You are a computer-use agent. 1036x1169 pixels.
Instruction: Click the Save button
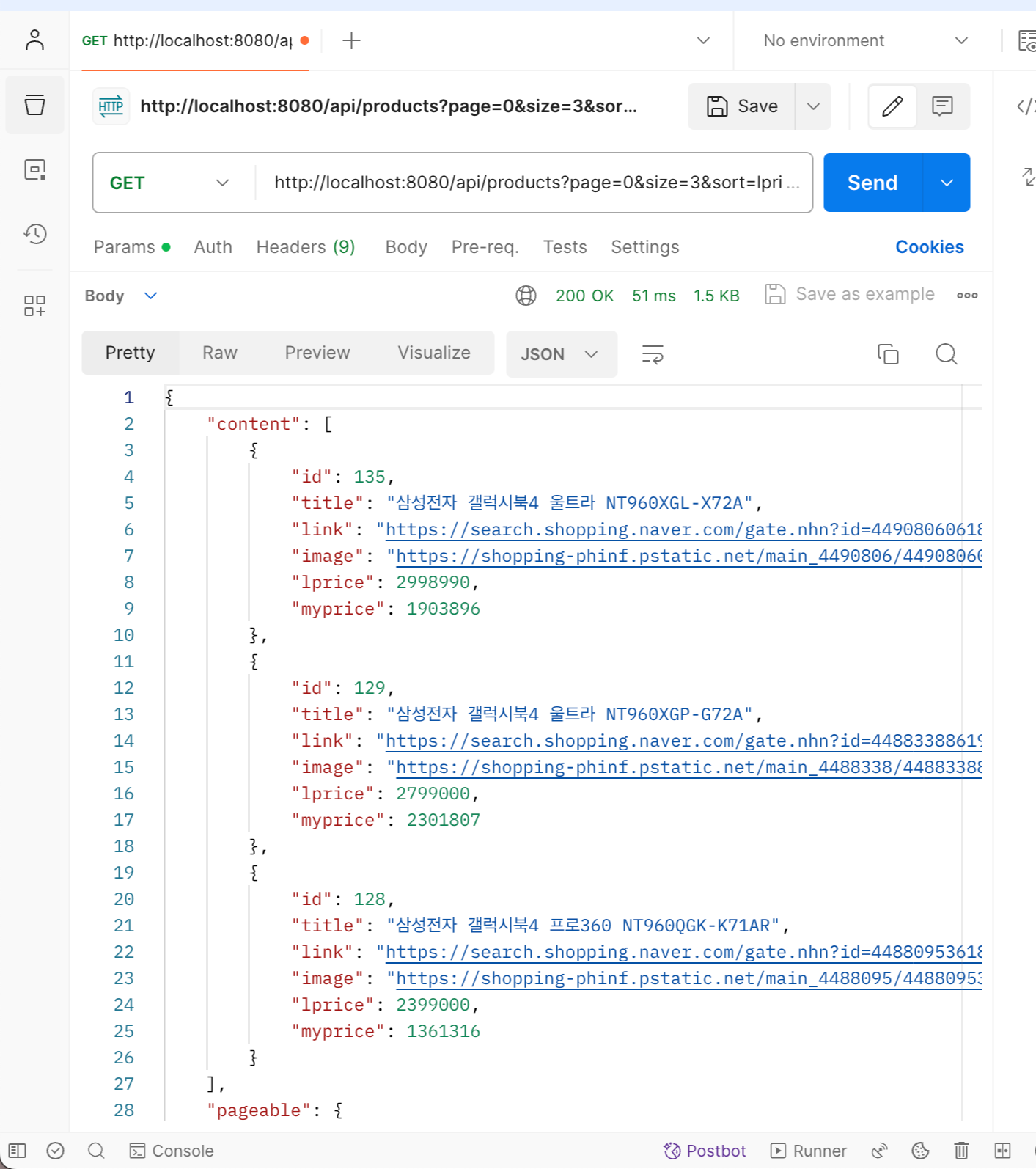click(742, 106)
